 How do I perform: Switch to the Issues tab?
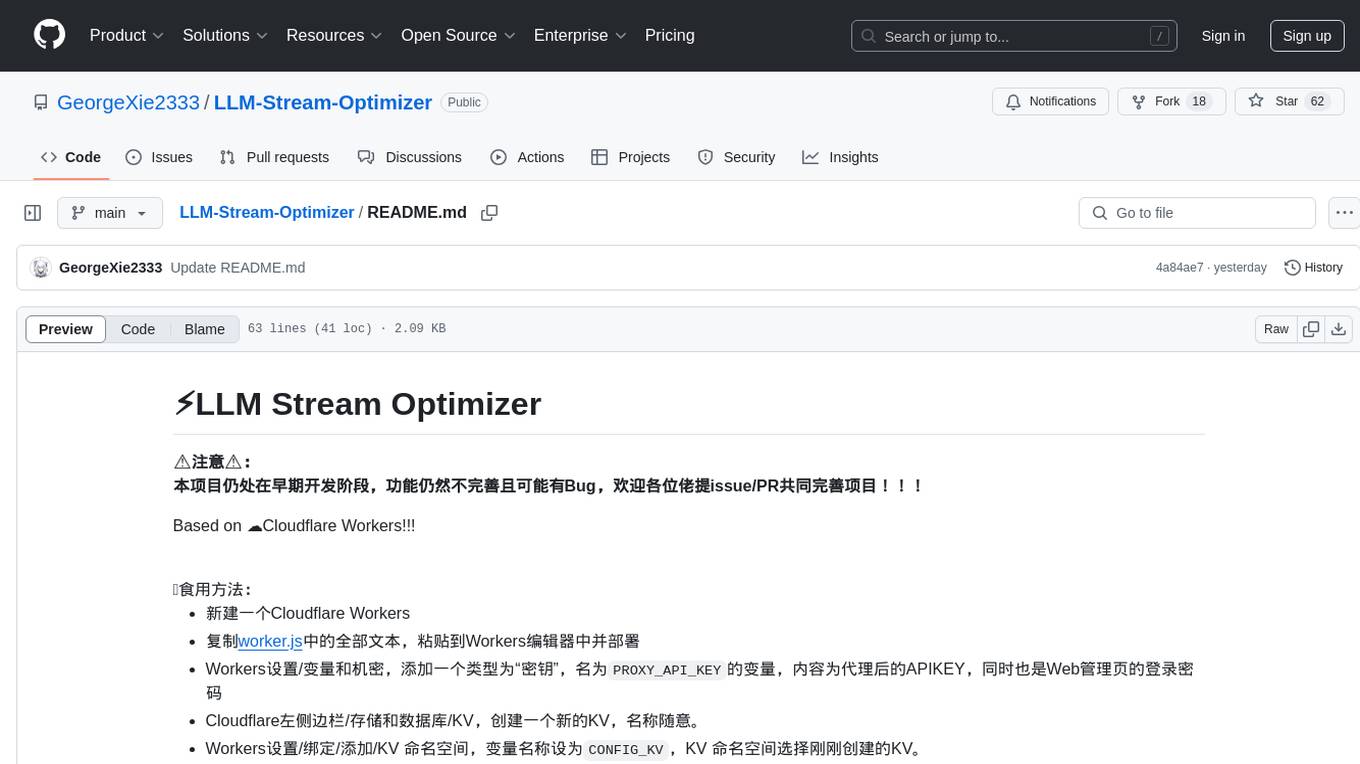pos(159,157)
